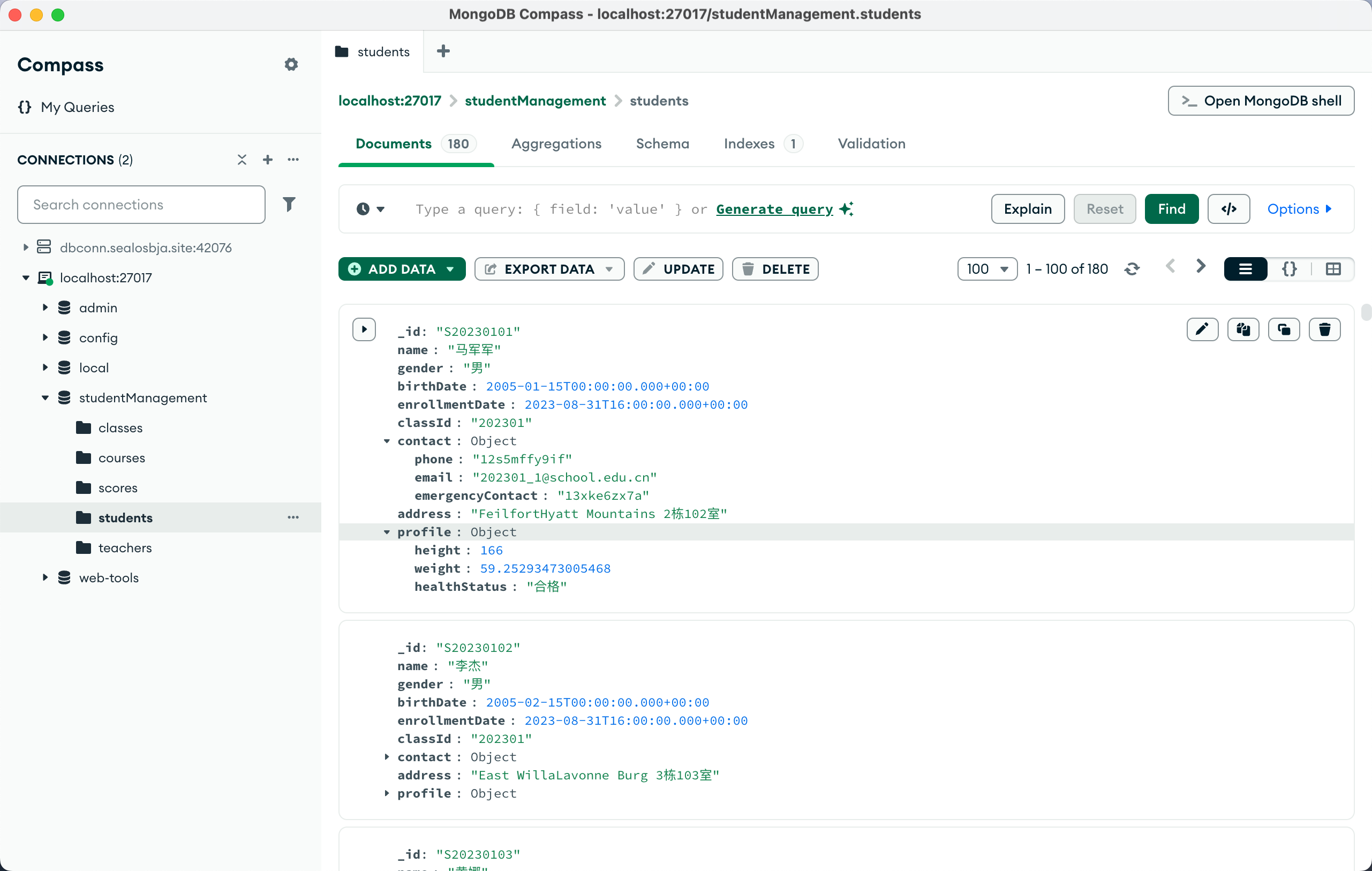Click the Reset query button

point(1104,209)
